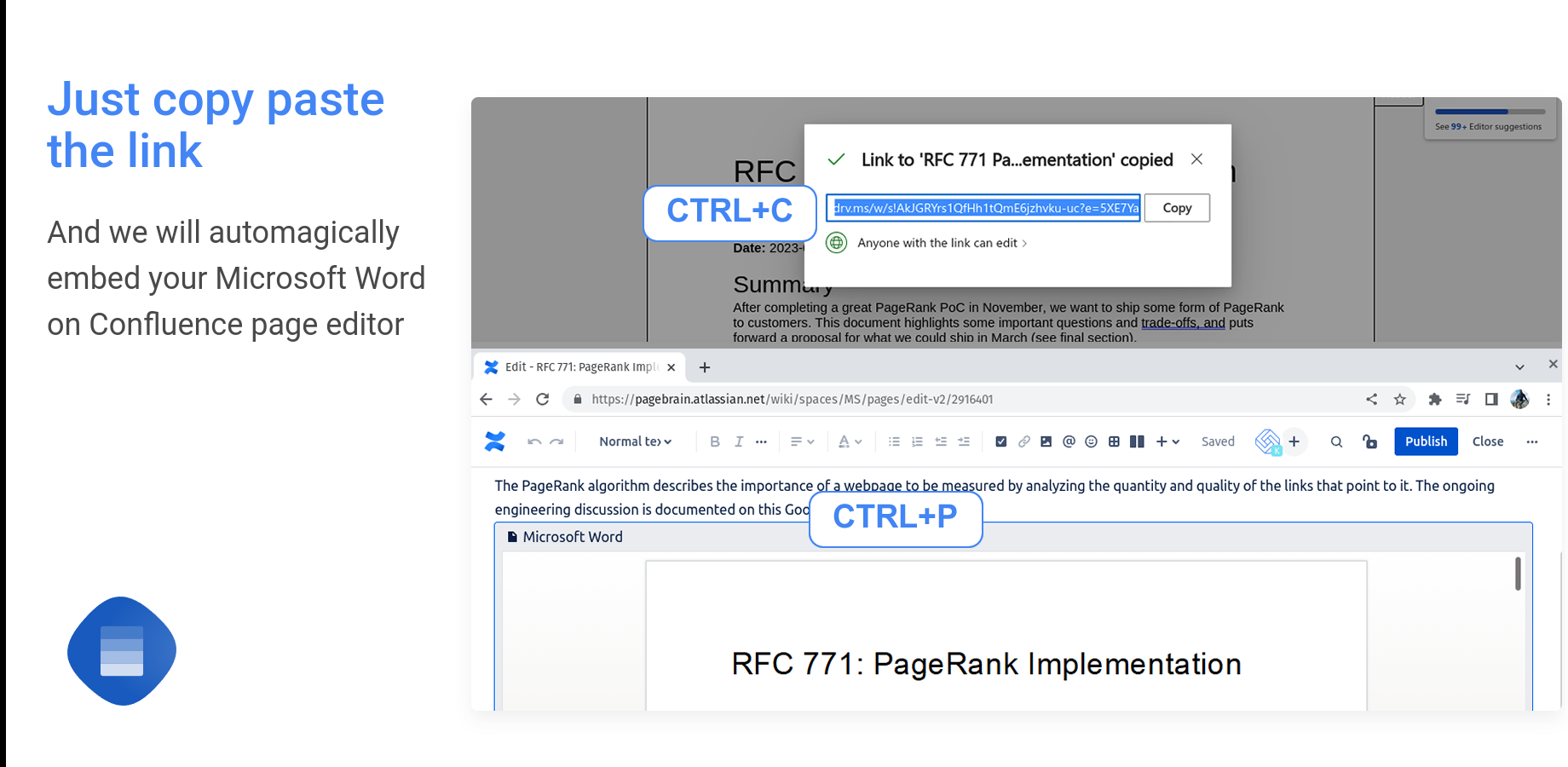Outdent the current line
Viewport: 1568px width, 767px height.
(941, 441)
